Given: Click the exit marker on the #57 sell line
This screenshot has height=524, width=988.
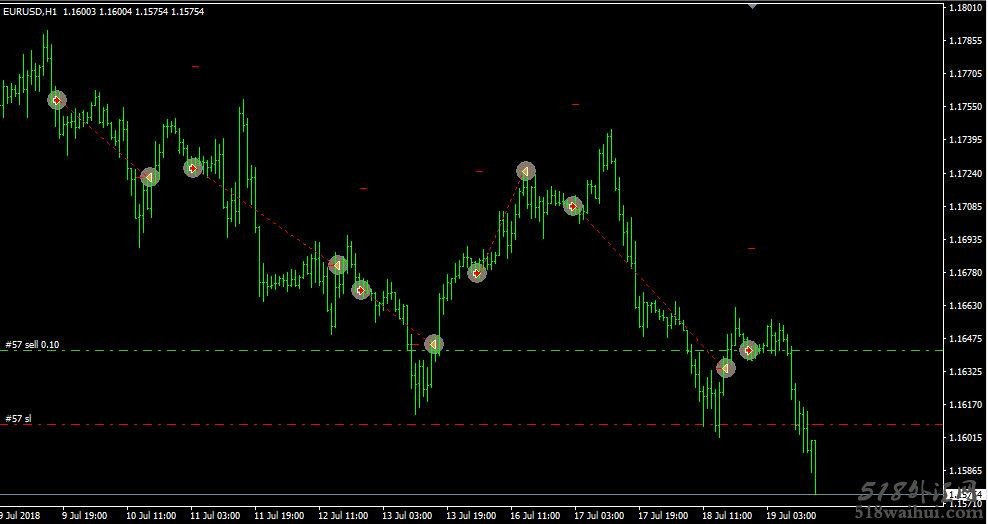Looking at the screenshot, I should (x=433, y=344).
